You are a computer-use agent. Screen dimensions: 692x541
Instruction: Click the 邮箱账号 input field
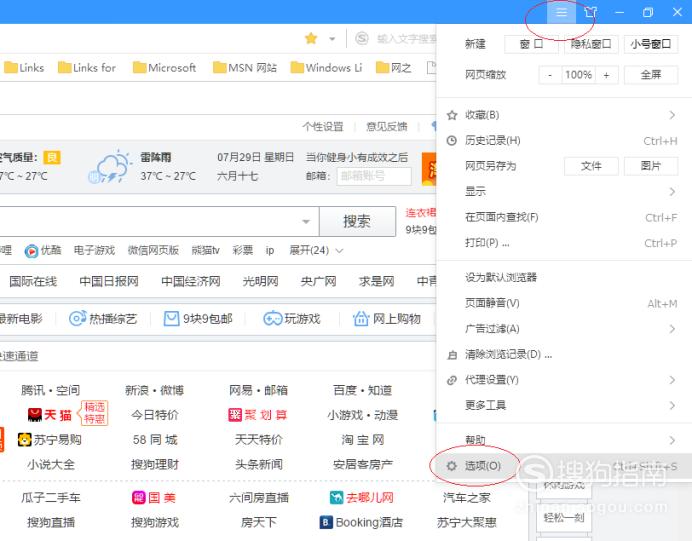(374, 176)
